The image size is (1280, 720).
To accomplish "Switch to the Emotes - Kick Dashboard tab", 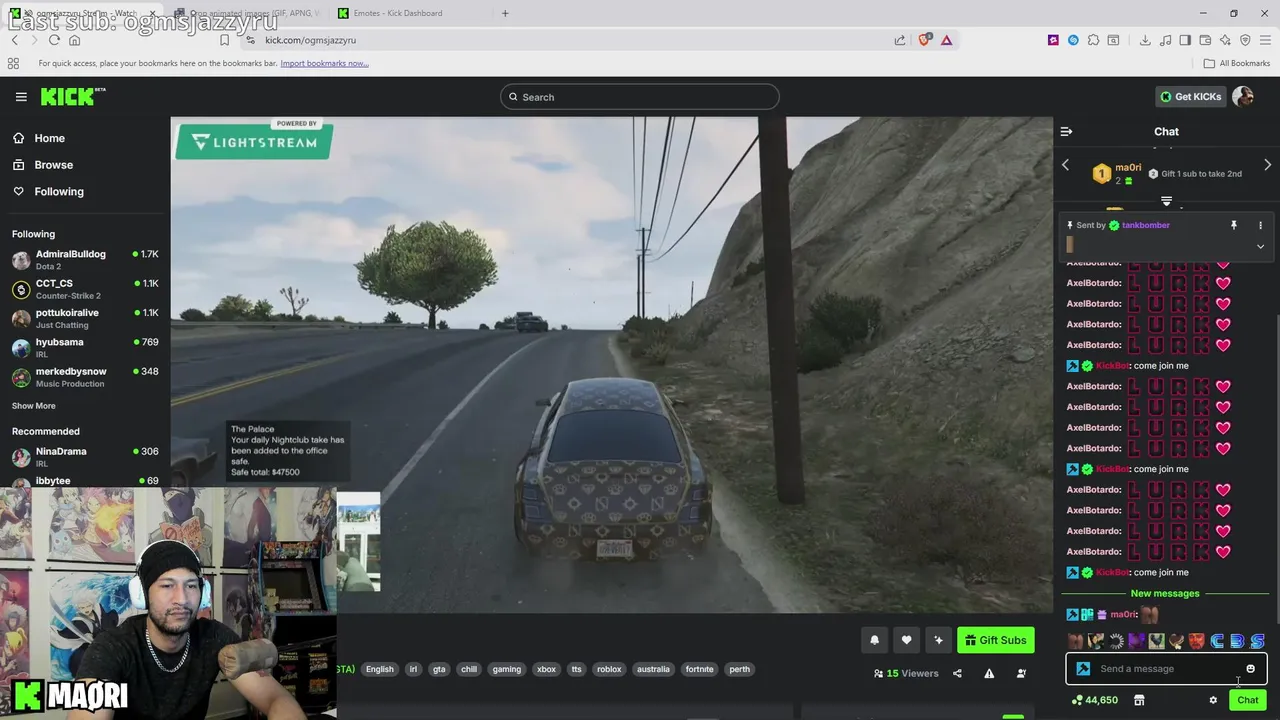I will click(x=405, y=13).
